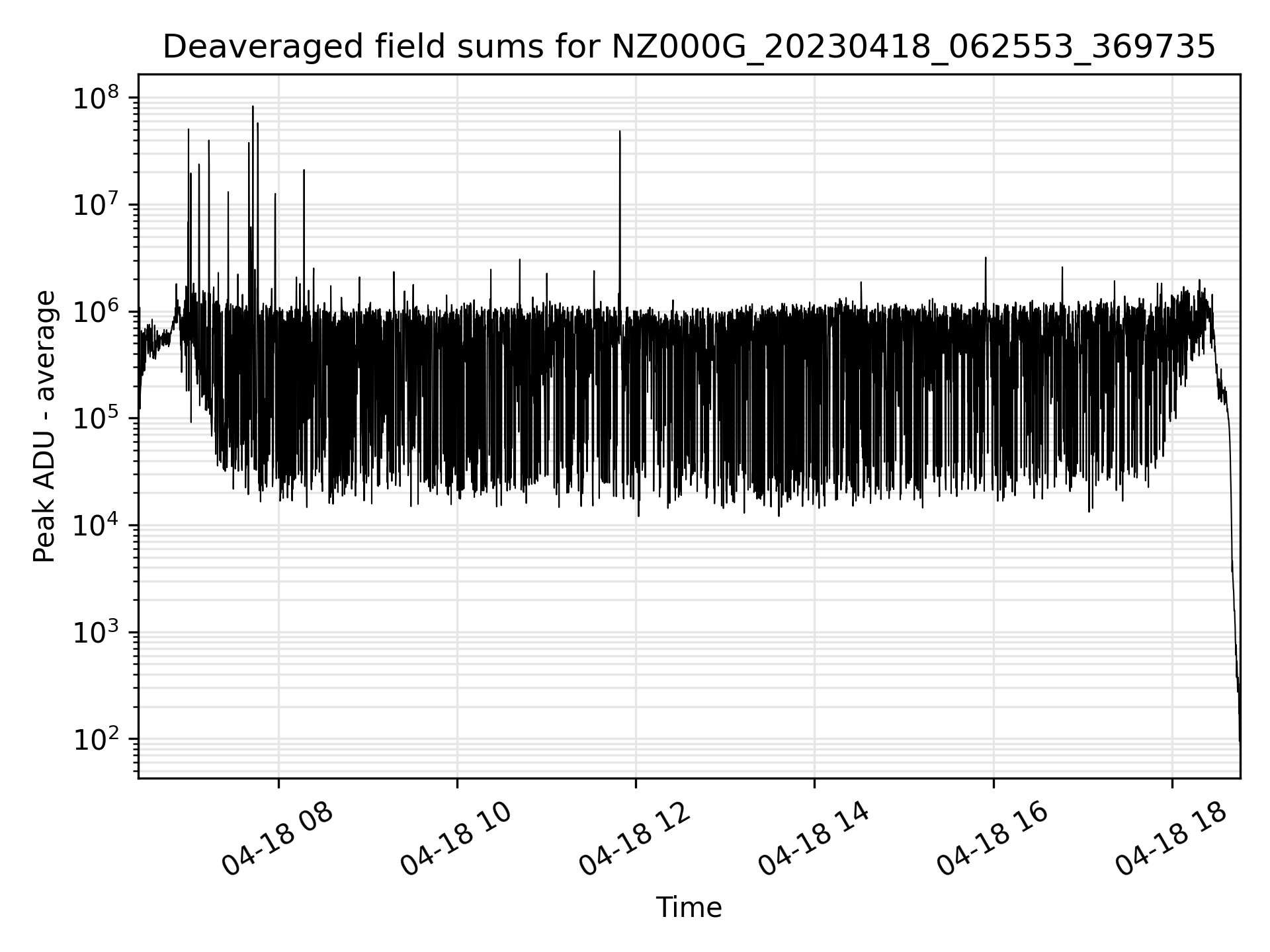Image resolution: width=1270 pixels, height=952 pixels.
Task: Click the y tick label 10^2
Action: [x=97, y=740]
